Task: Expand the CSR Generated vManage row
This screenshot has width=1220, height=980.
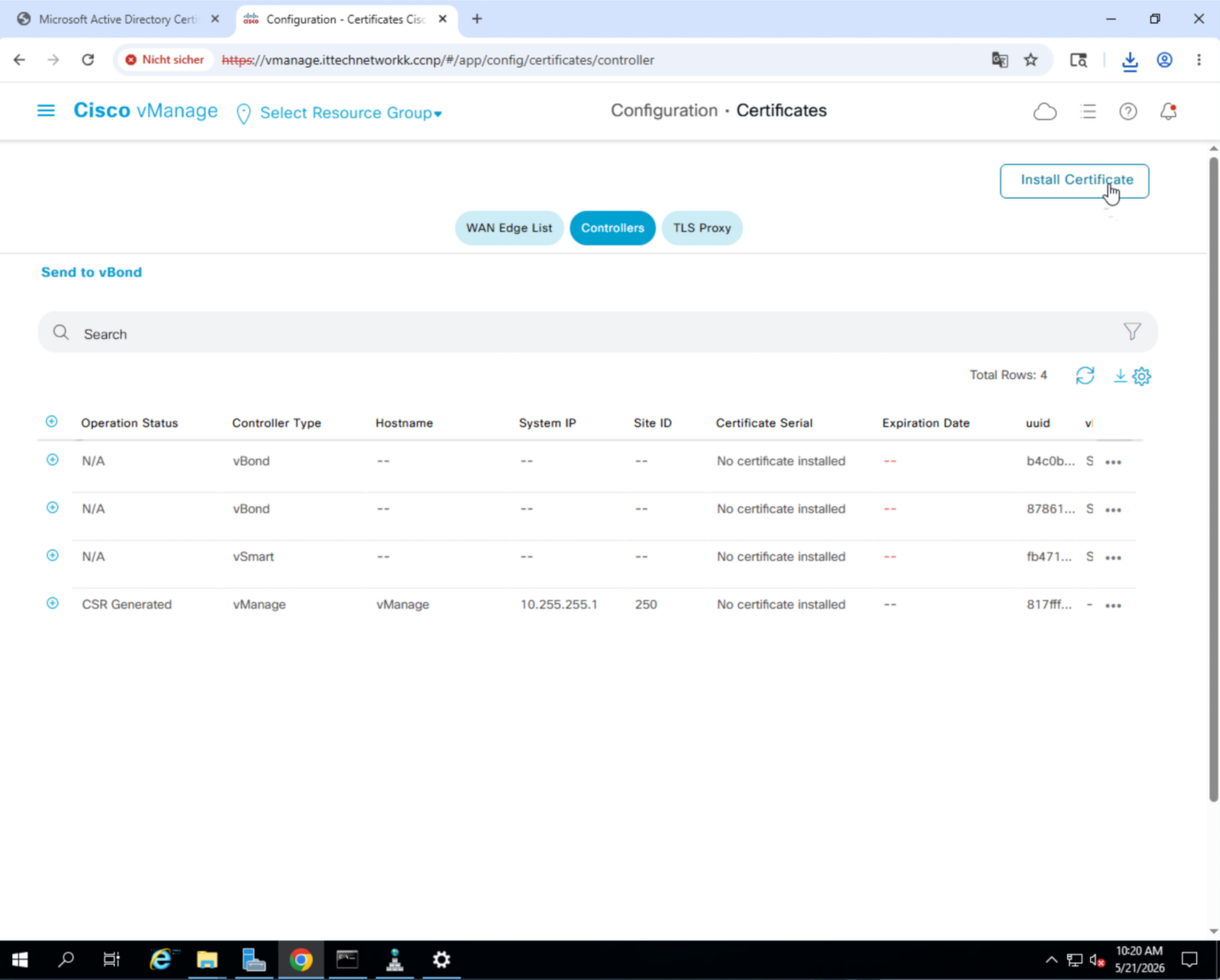Action: [53, 603]
